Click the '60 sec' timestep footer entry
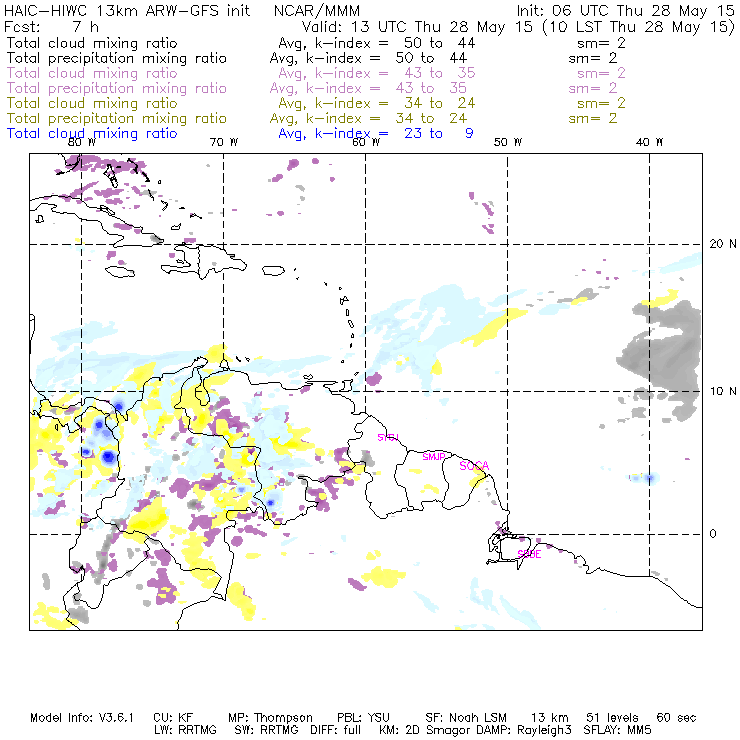This screenshot has height=740, width=740. (676, 718)
